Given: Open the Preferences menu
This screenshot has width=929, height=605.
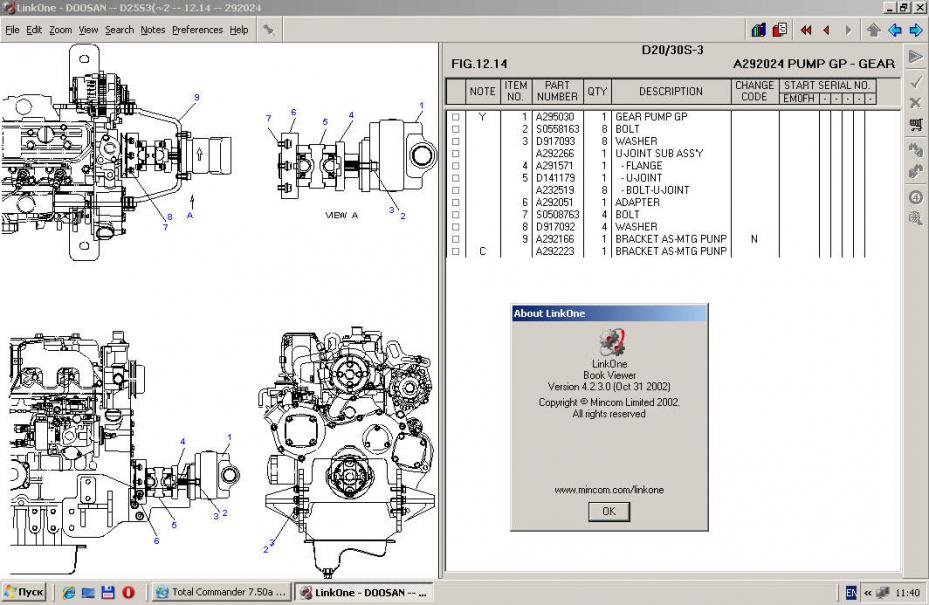Looking at the screenshot, I should click(197, 30).
